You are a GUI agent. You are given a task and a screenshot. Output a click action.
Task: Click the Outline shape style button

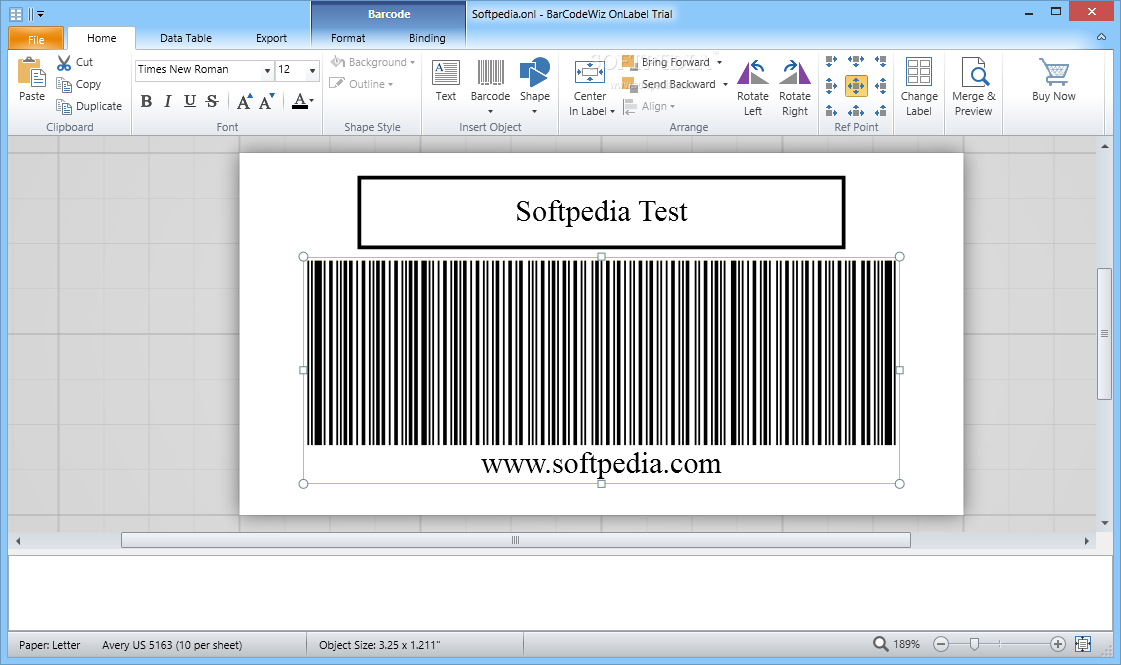[x=361, y=84]
